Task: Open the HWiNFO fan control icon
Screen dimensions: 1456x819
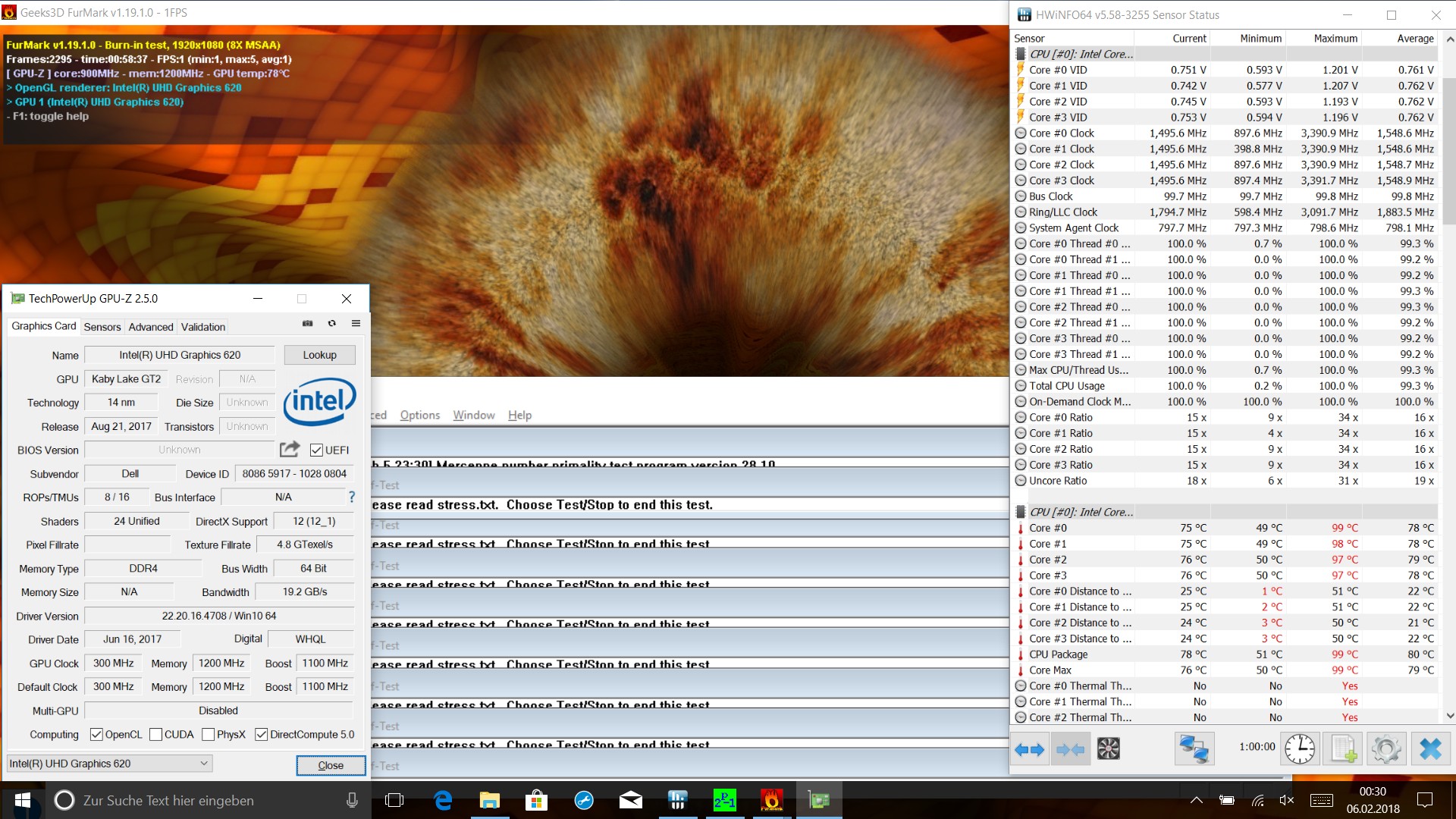Action: (1109, 749)
